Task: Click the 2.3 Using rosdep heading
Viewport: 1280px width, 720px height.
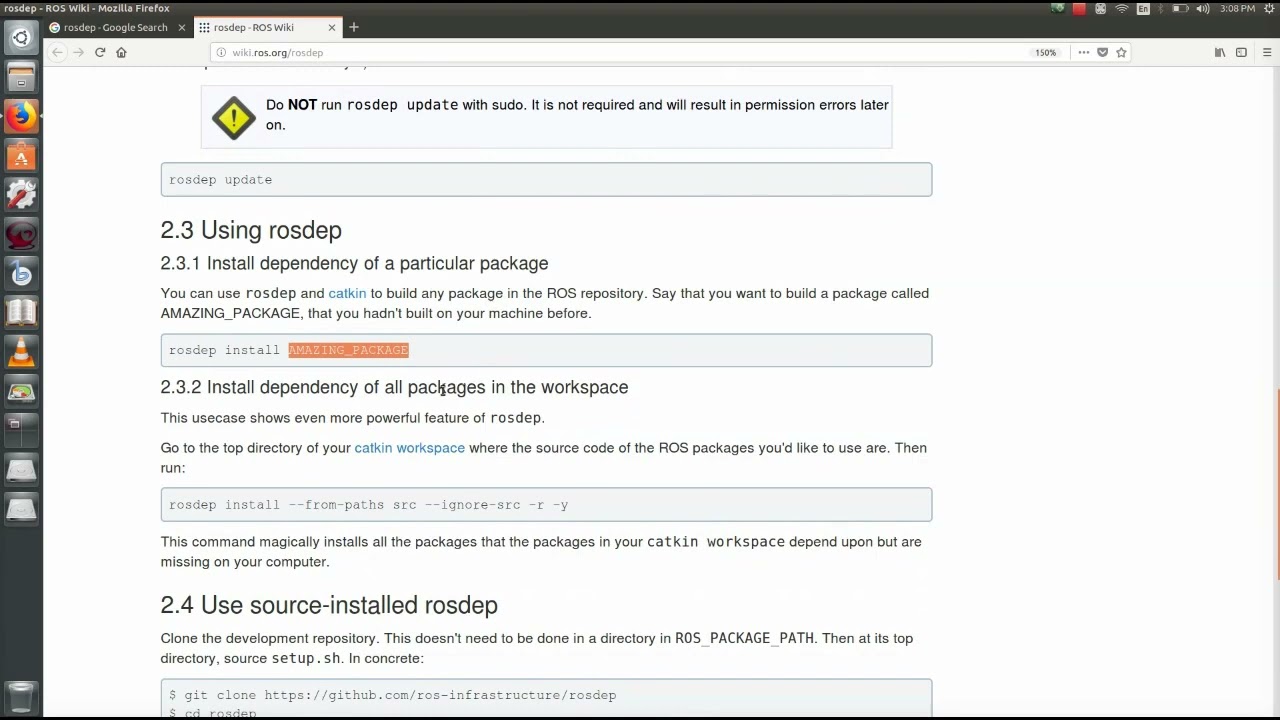Action: tap(251, 230)
